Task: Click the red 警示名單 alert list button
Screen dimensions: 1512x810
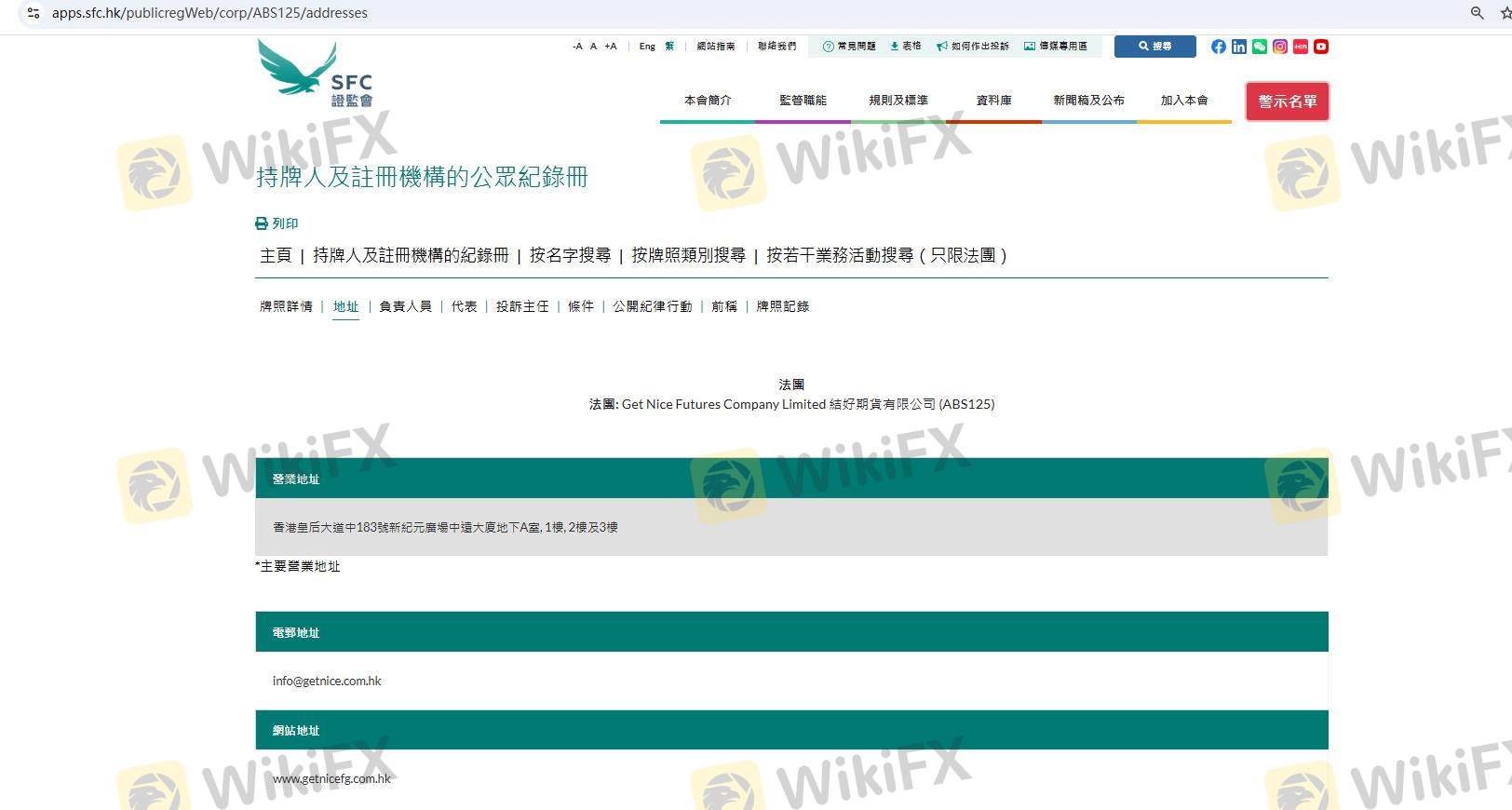Action: pos(1288,101)
